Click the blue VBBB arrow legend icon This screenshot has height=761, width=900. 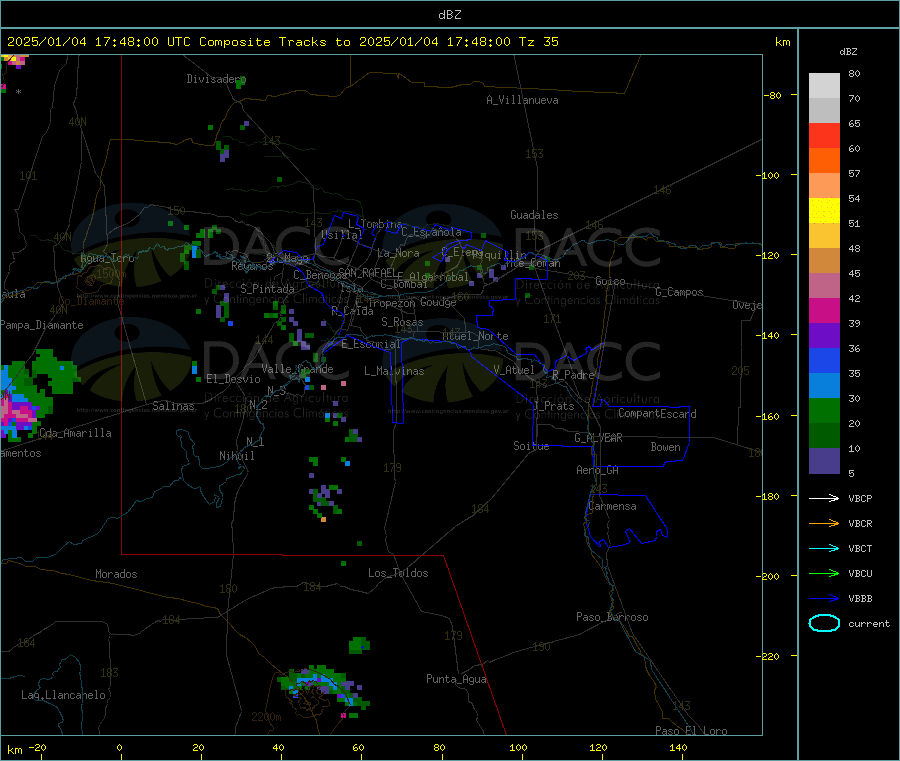(x=824, y=599)
